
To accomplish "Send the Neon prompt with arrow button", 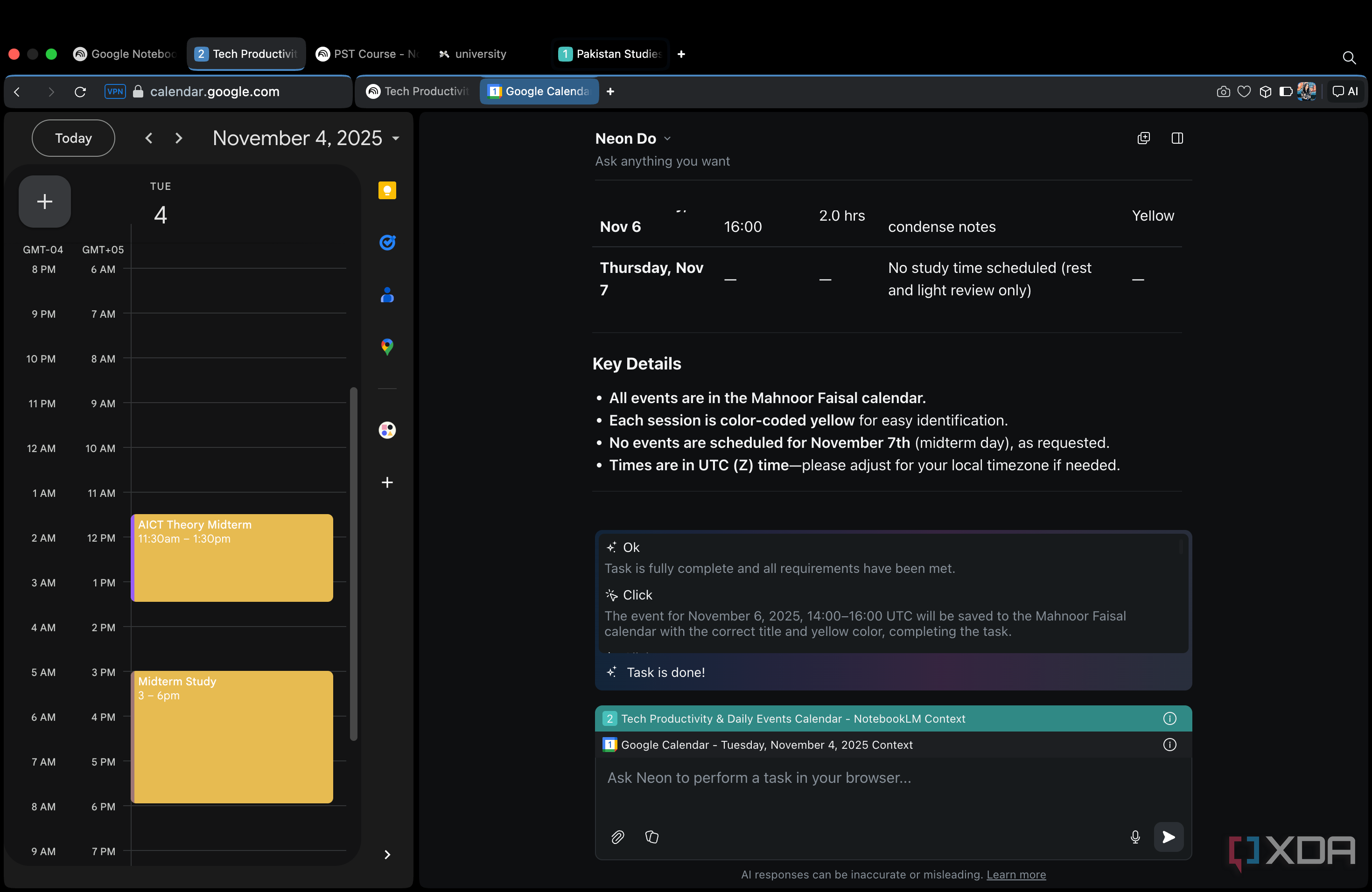I will 1168,836.
